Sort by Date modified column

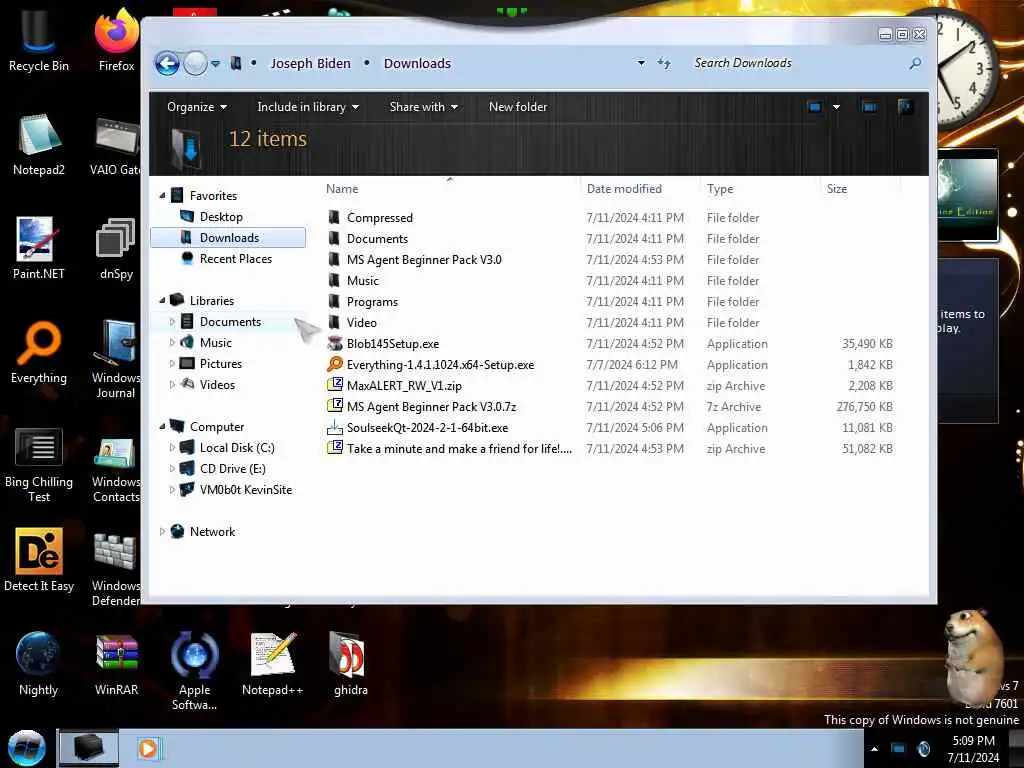(x=640, y=189)
